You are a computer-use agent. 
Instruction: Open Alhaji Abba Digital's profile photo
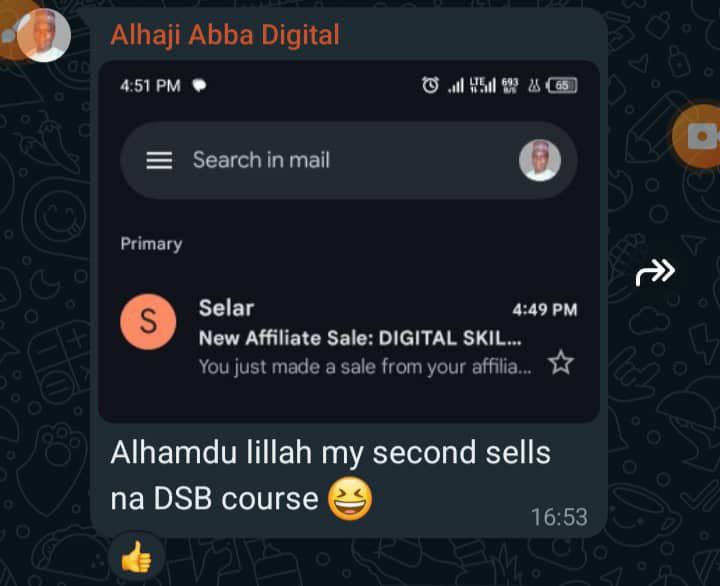click(x=44, y=35)
